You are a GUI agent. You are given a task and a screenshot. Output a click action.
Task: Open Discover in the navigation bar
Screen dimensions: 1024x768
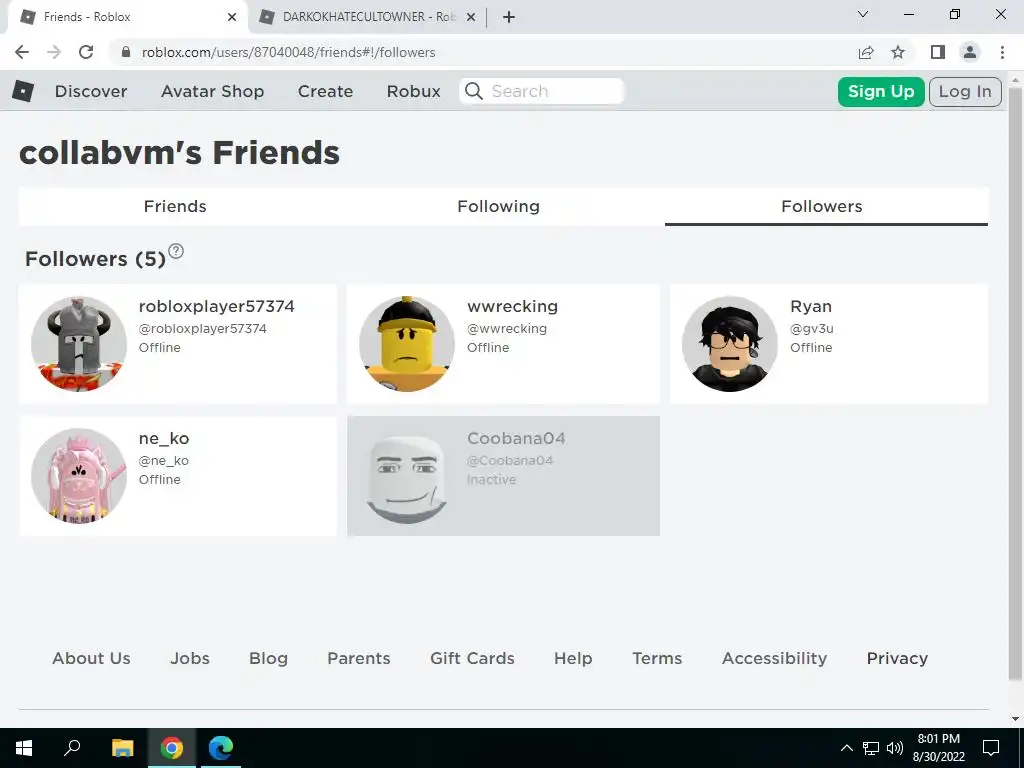(x=91, y=91)
